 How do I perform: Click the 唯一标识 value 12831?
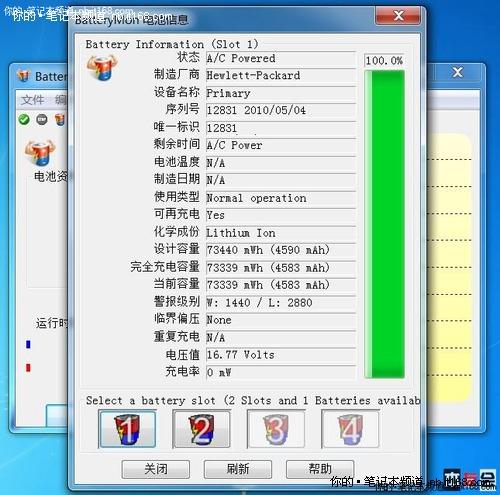tap(281, 128)
